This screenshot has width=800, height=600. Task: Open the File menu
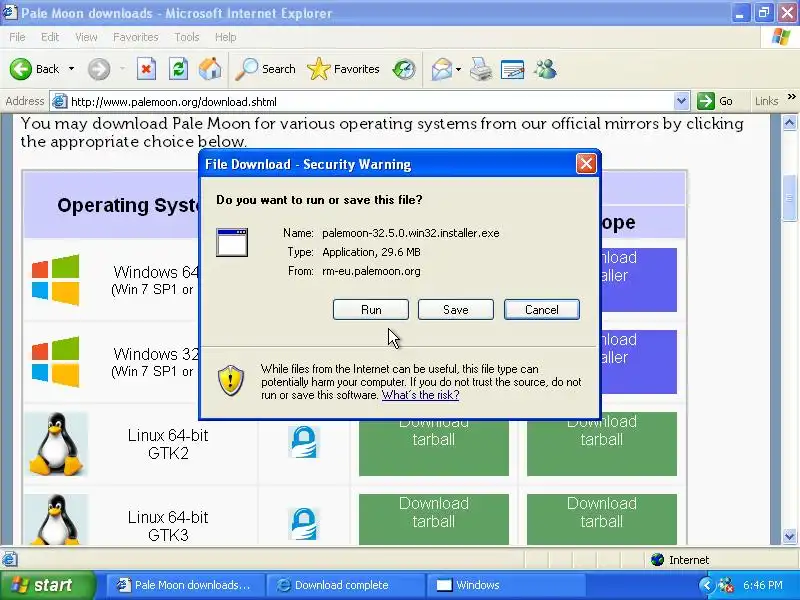coord(17,37)
